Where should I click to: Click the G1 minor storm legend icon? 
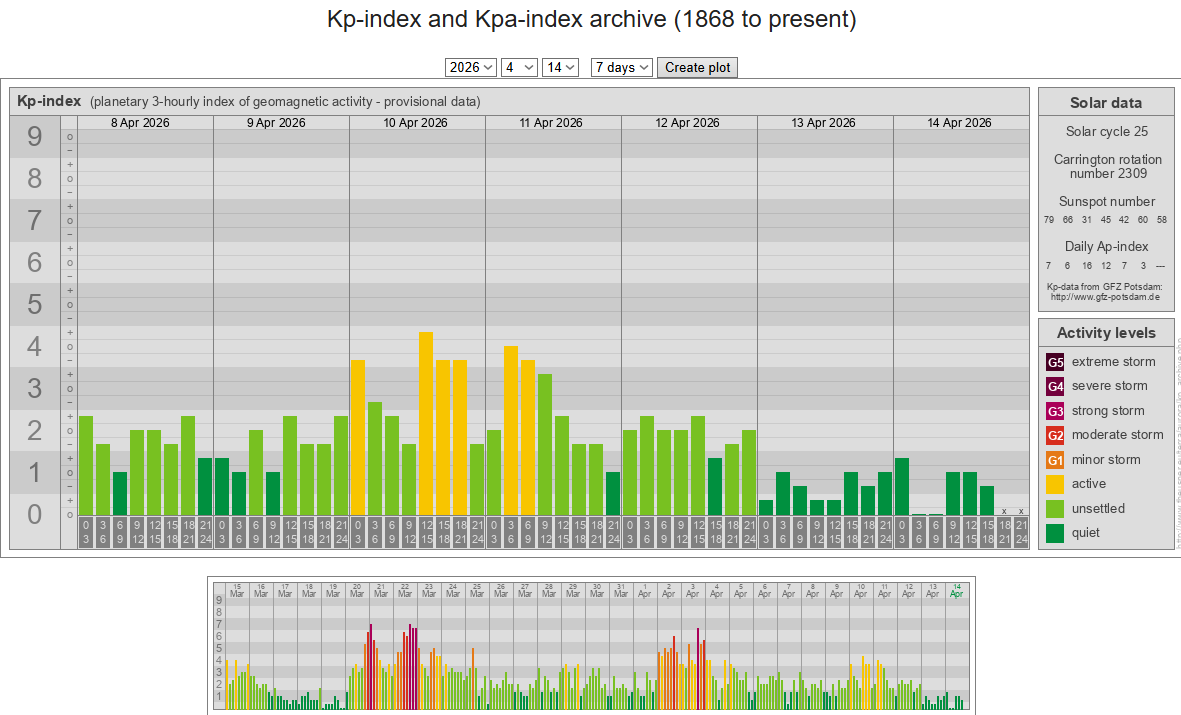(x=1055, y=460)
